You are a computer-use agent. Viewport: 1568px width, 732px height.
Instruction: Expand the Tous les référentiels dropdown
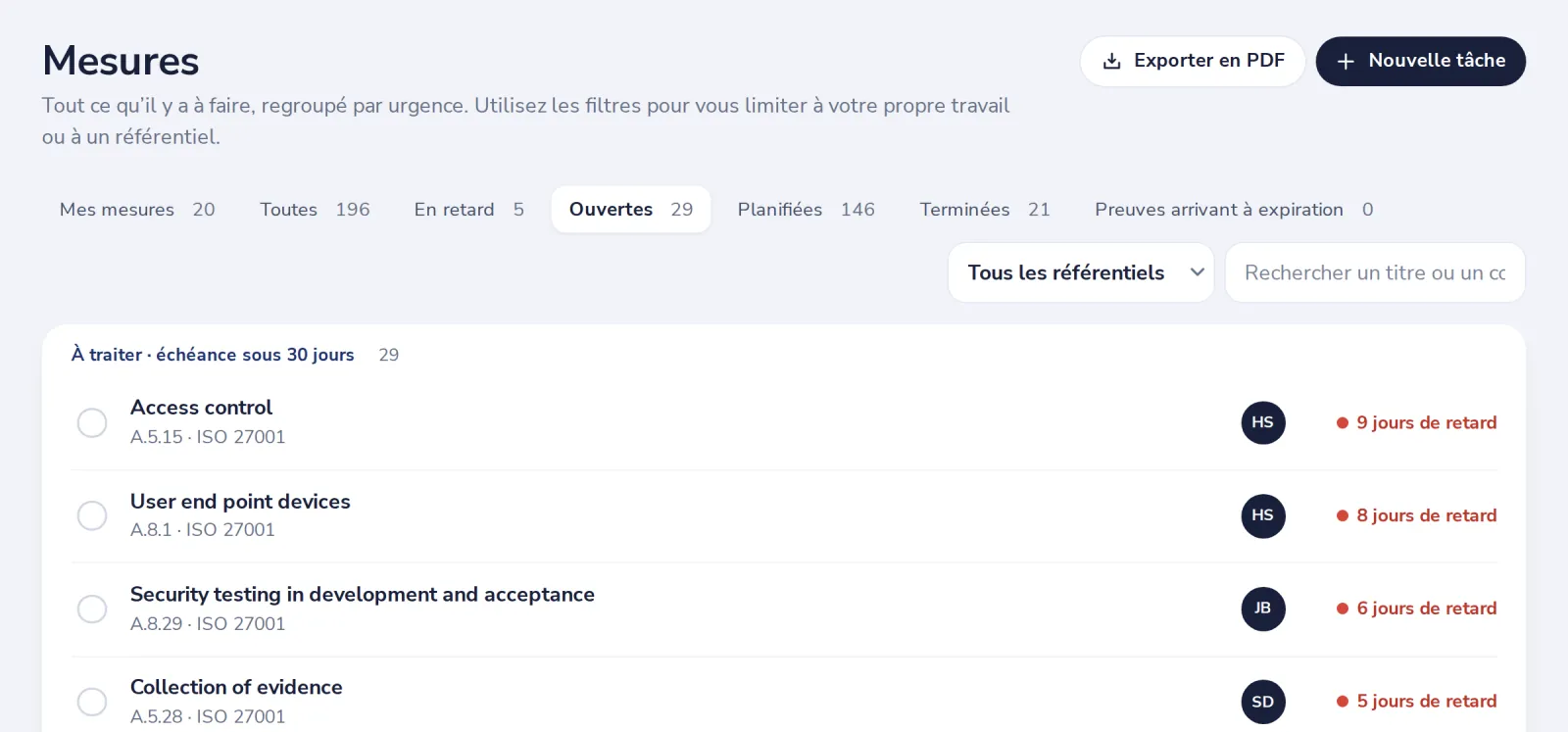tap(1081, 272)
